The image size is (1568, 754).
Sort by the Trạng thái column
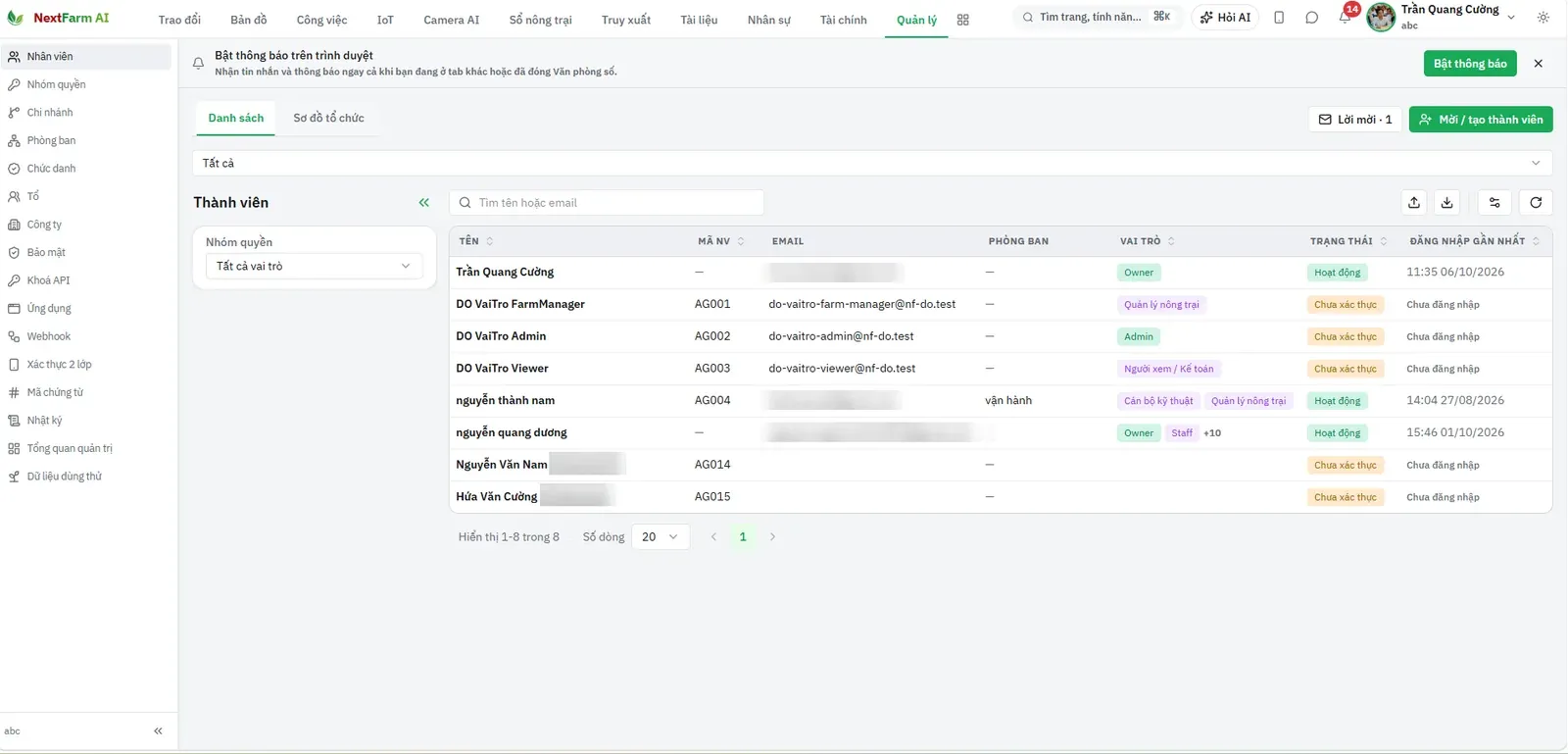[1348, 241]
